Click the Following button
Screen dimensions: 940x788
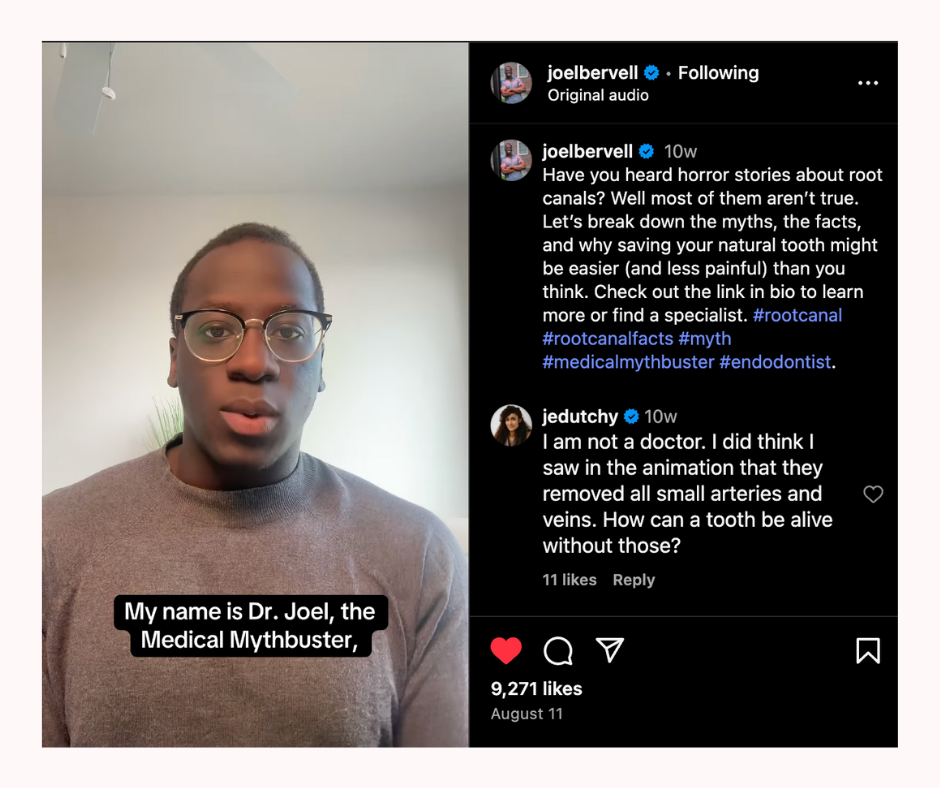click(718, 73)
